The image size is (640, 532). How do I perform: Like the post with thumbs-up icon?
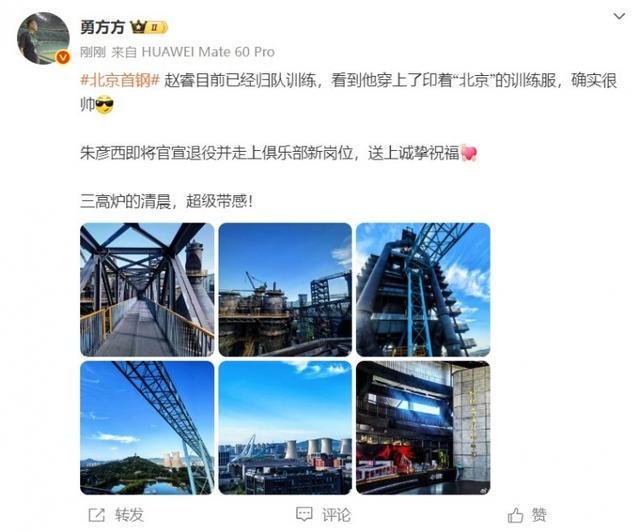(x=515, y=515)
